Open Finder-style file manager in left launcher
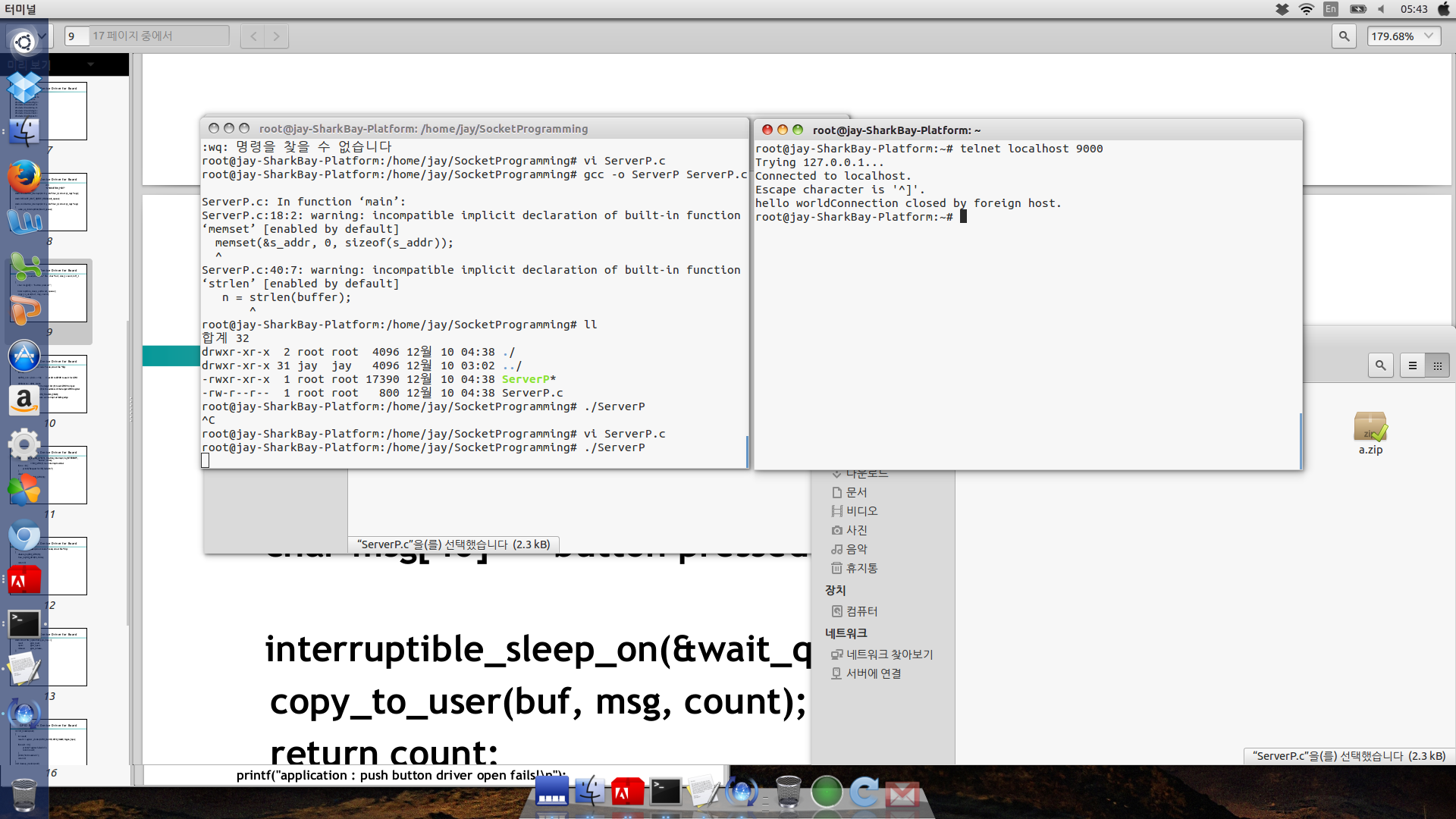Screen dimensions: 1456x819 [24, 132]
